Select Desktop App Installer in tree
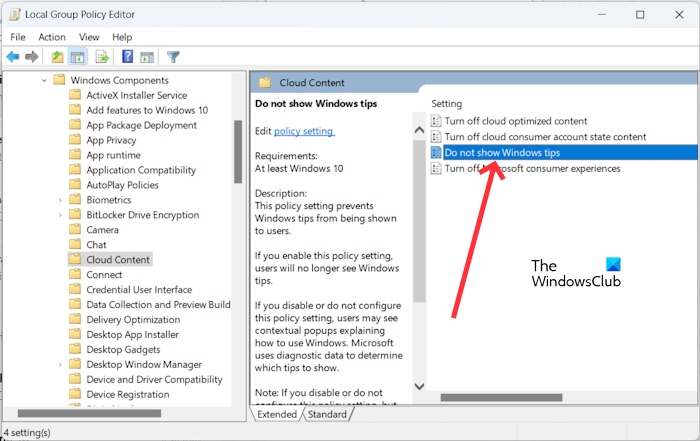 (x=132, y=334)
